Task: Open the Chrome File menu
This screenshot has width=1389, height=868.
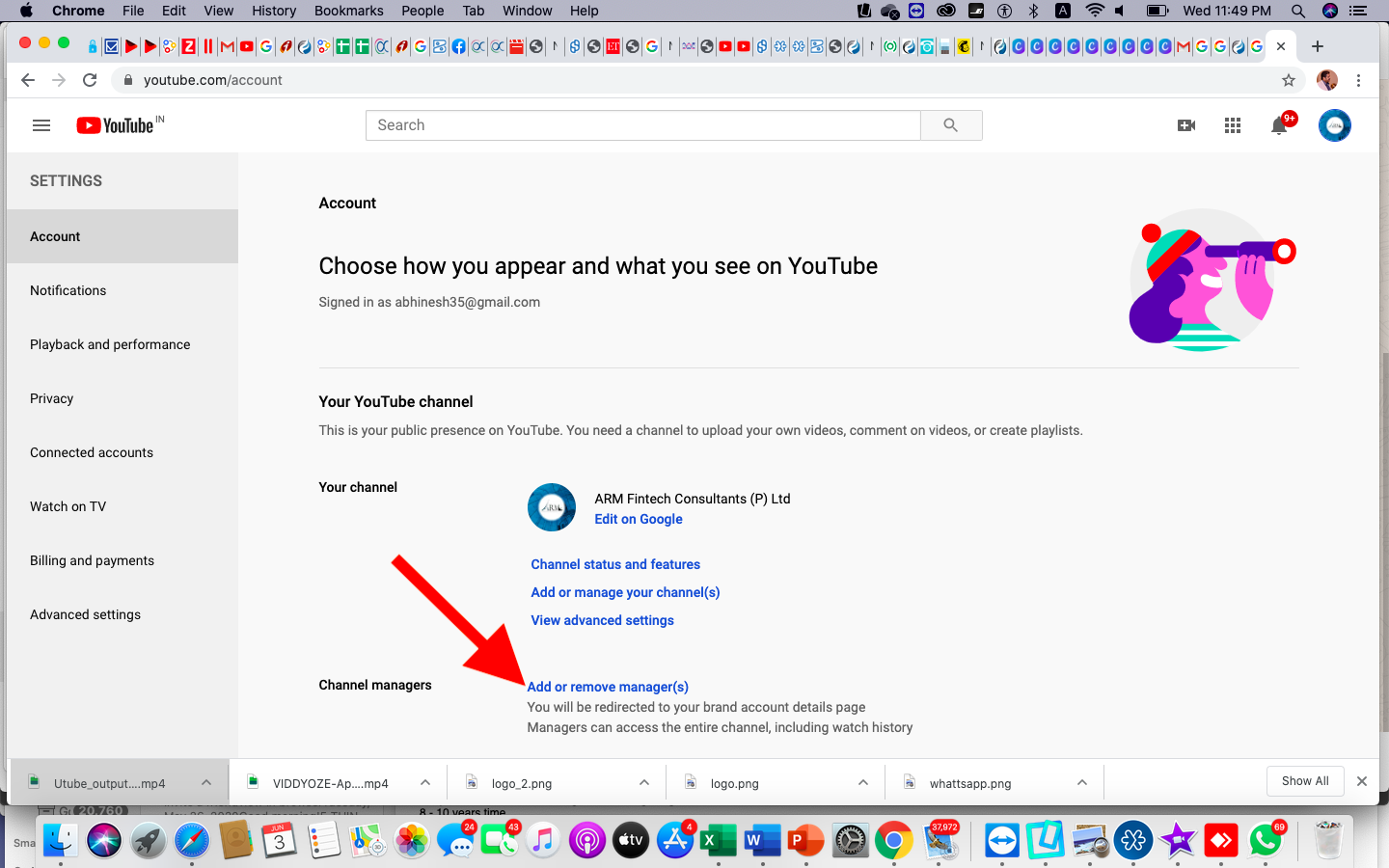Action: tap(133, 11)
